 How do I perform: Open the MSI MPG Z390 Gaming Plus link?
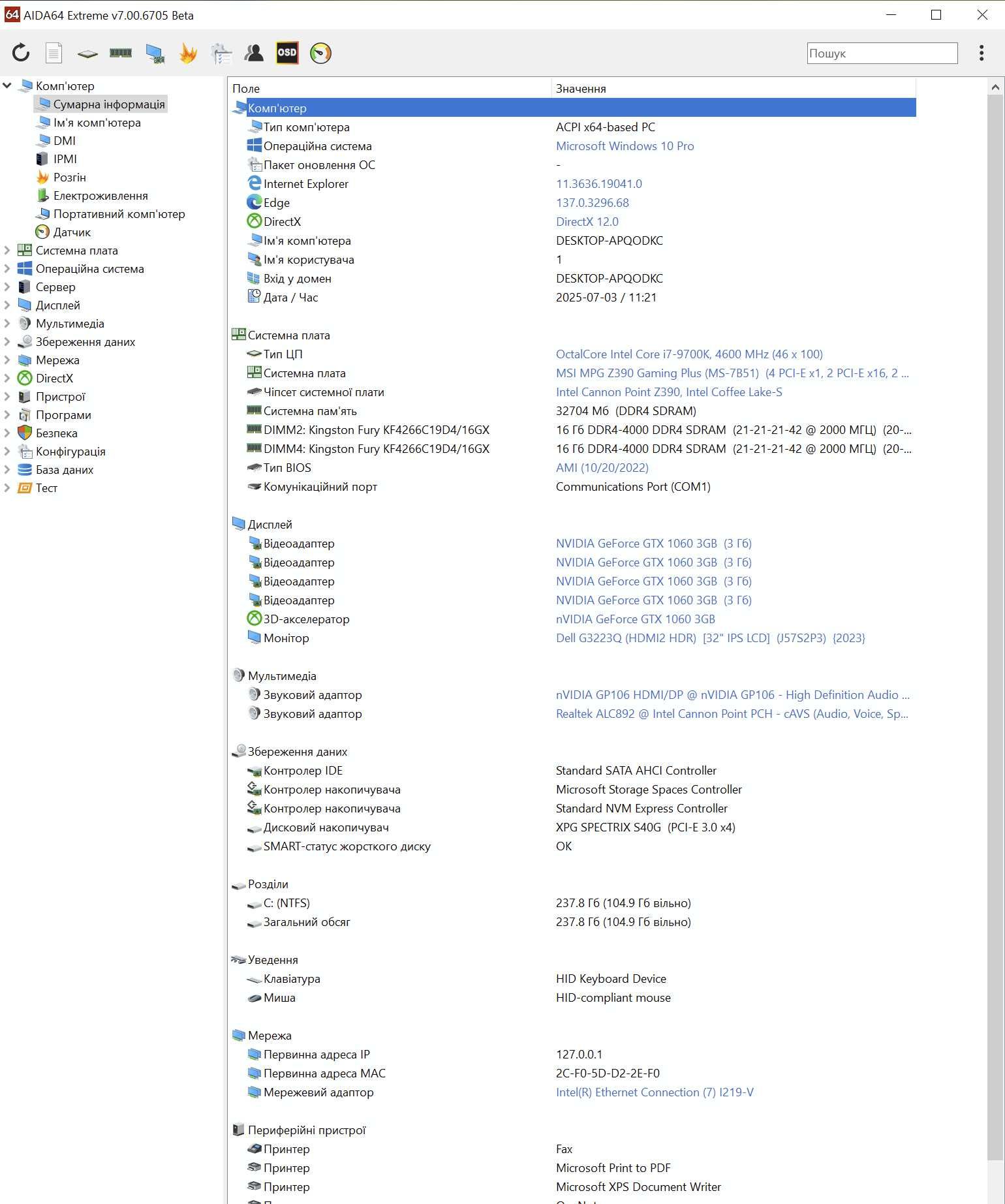click(x=732, y=373)
